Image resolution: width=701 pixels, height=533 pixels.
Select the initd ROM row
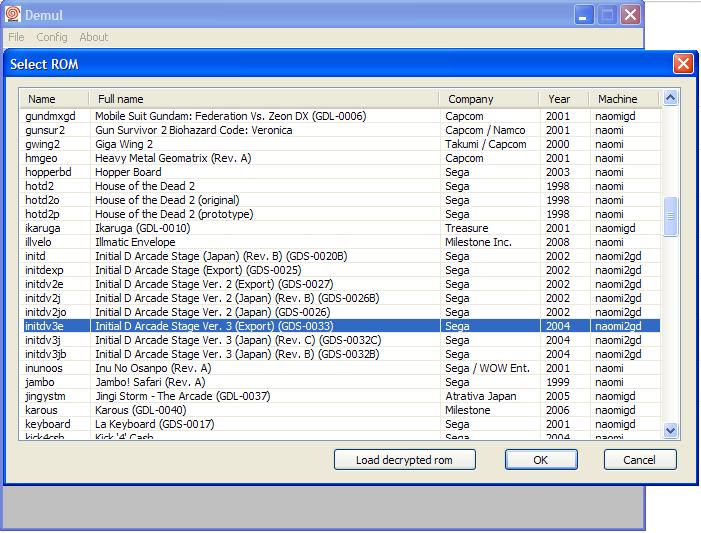click(342, 256)
